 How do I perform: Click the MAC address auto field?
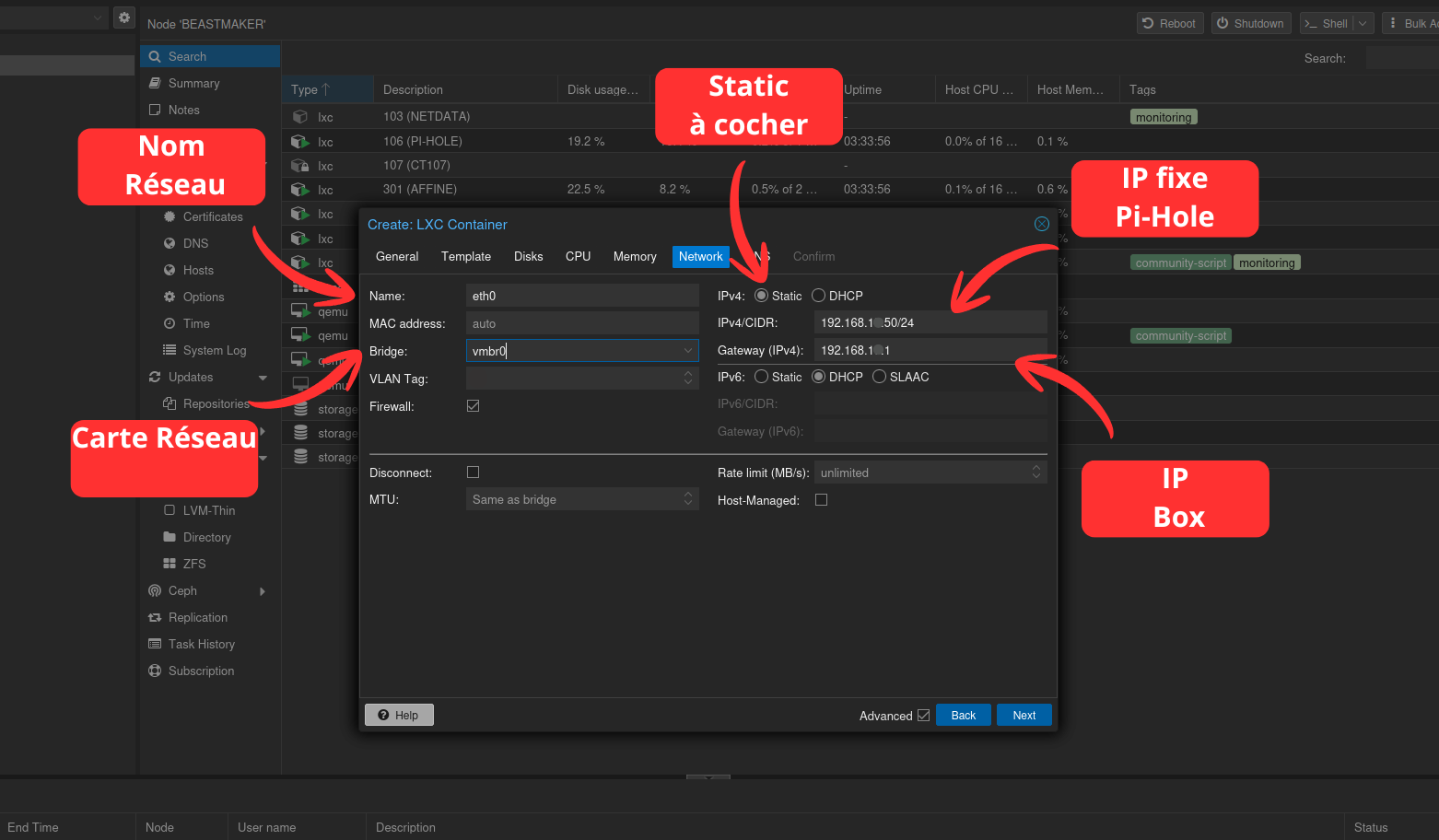point(582,323)
